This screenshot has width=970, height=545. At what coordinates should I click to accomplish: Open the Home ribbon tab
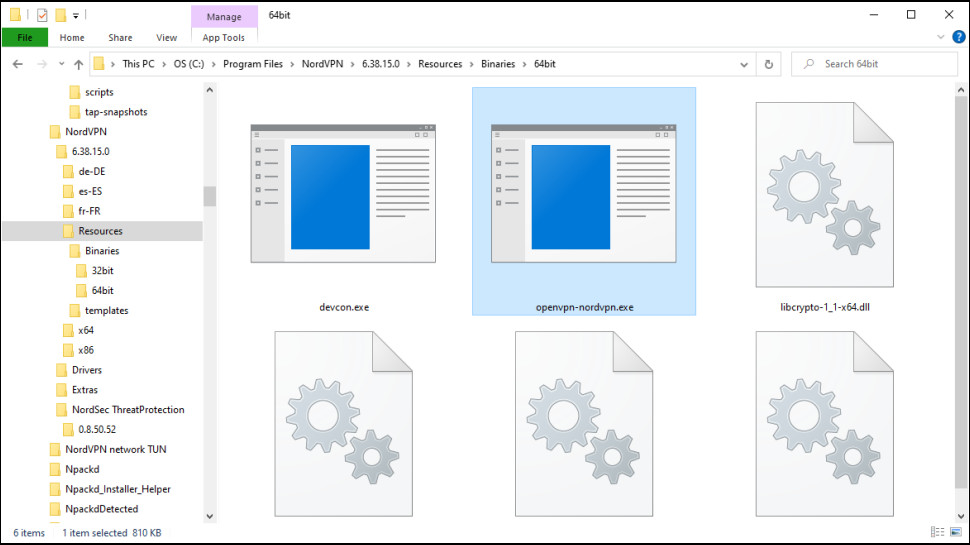click(72, 37)
